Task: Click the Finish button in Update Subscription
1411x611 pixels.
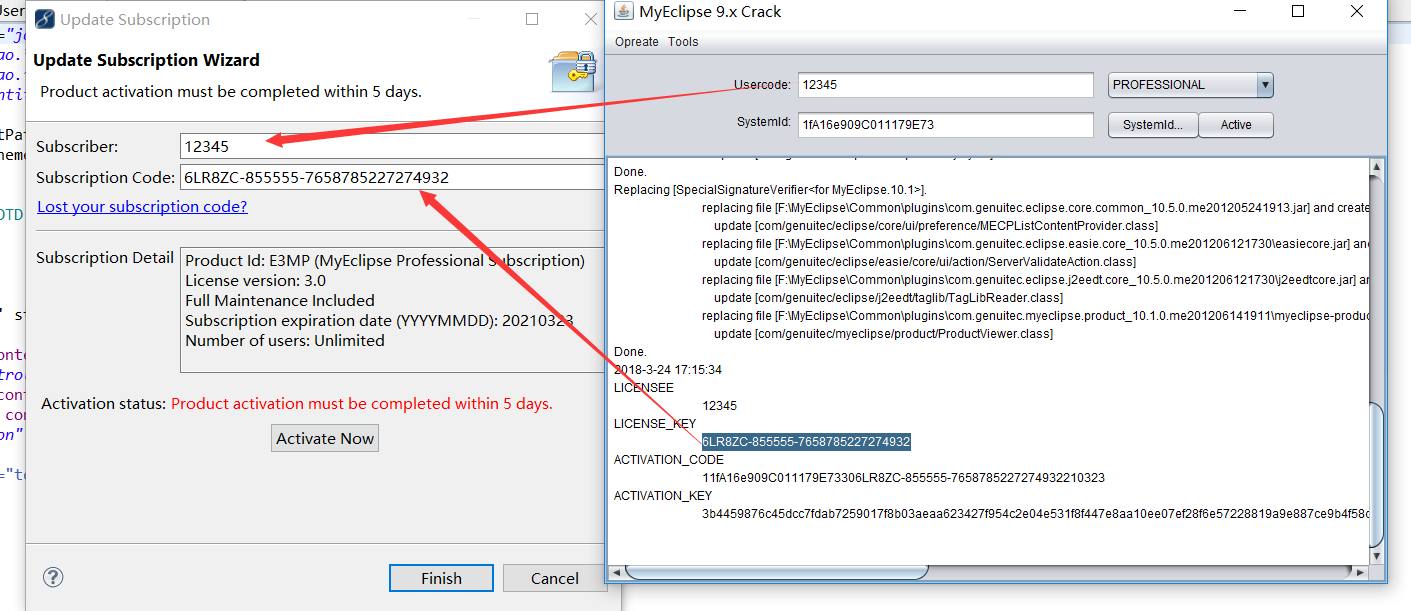Action: coord(441,578)
